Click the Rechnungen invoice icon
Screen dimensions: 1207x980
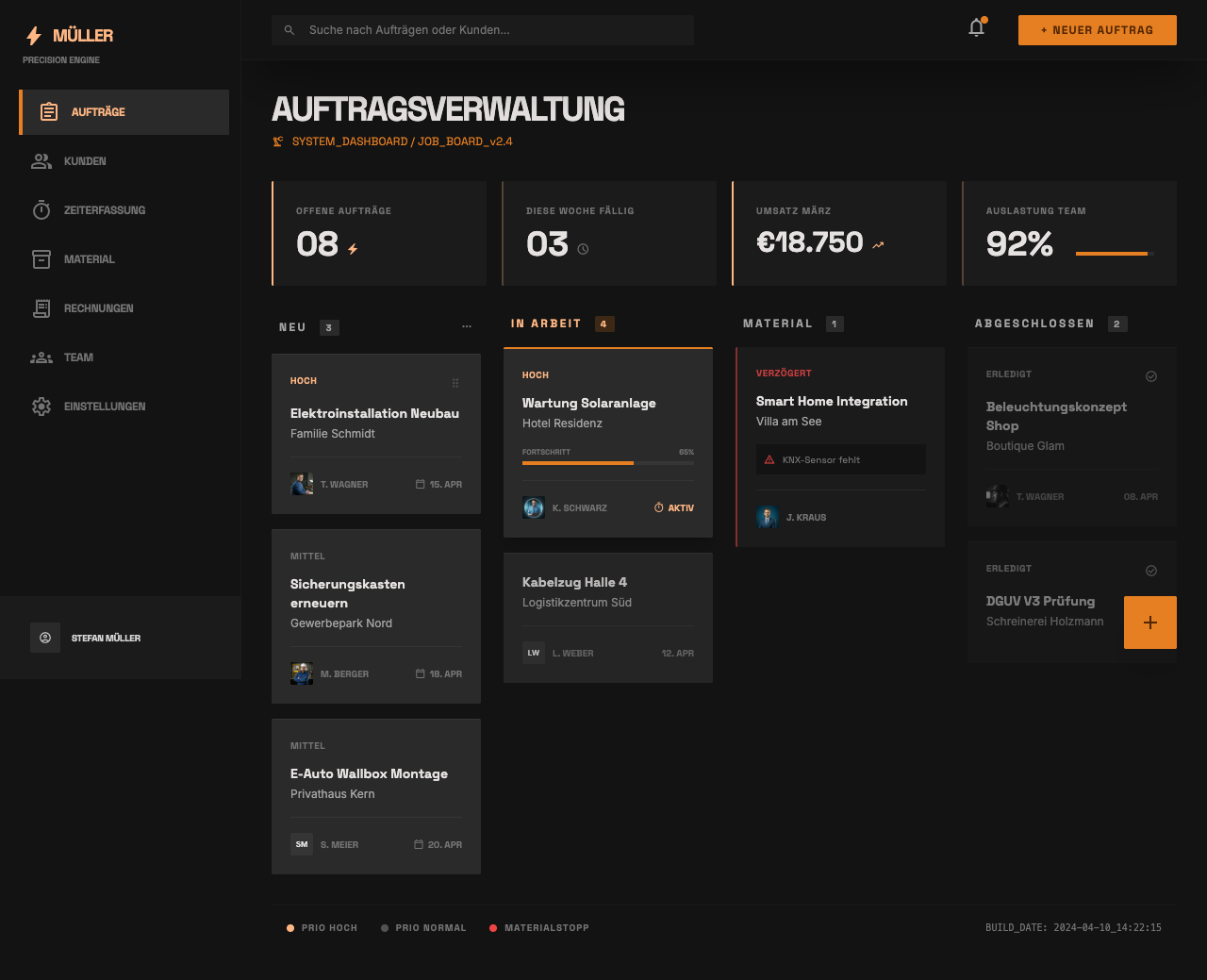click(41, 308)
